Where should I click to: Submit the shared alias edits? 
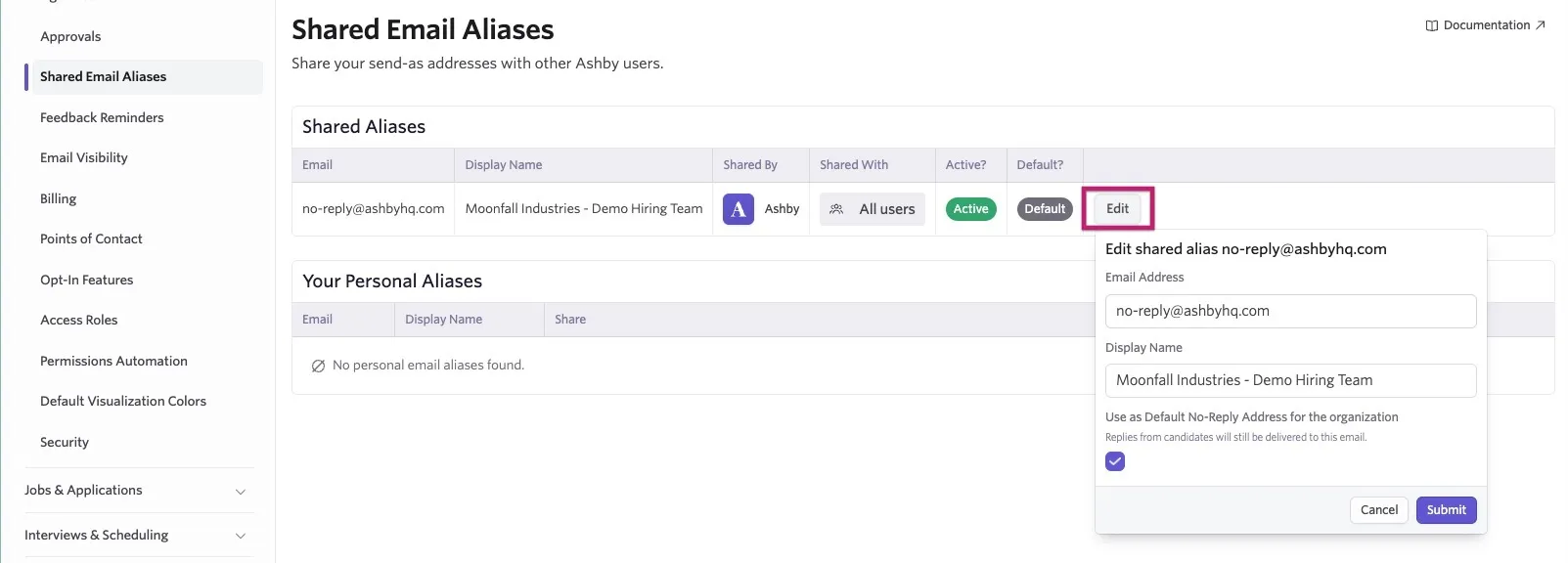pyautogui.click(x=1446, y=510)
